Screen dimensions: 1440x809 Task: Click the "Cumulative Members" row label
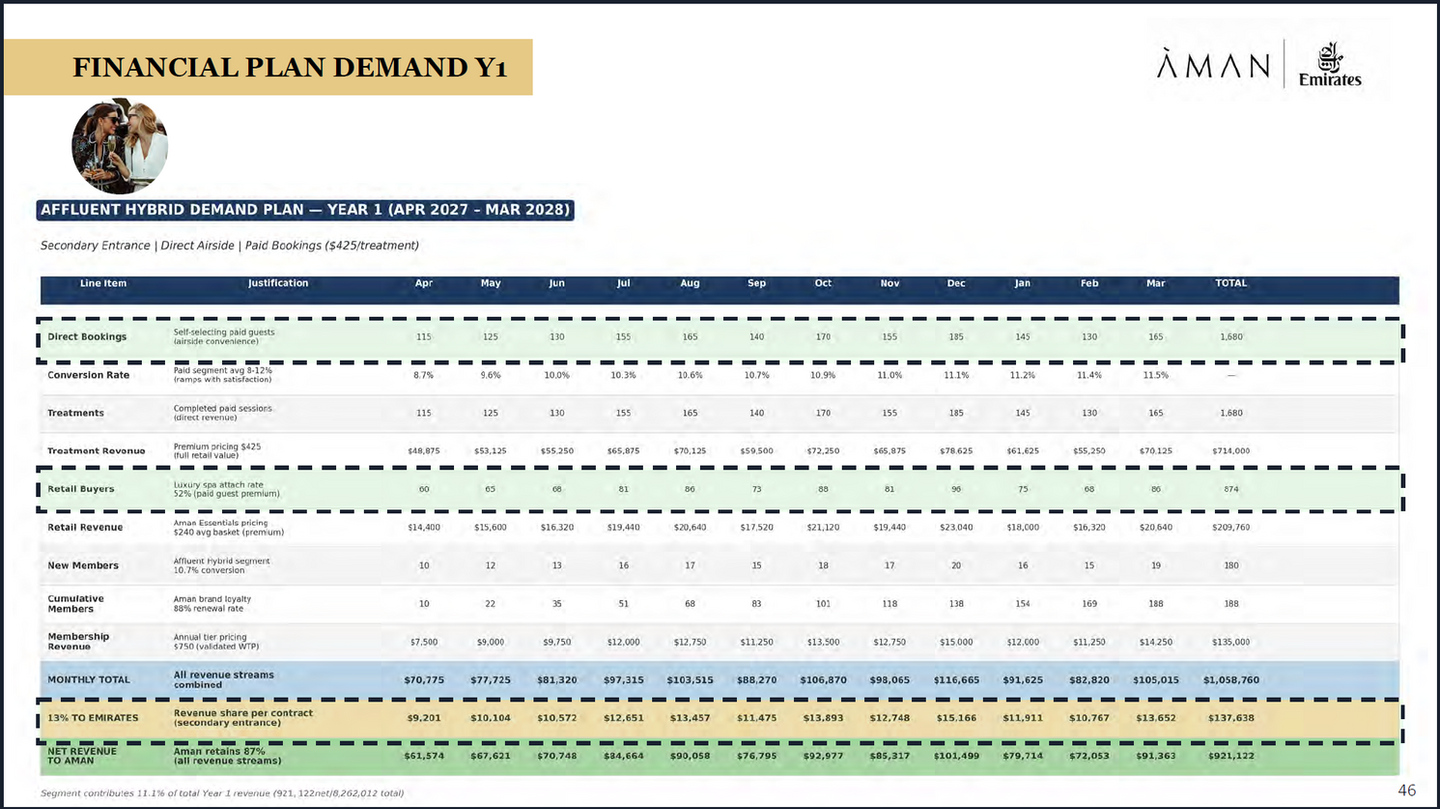click(x=76, y=603)
